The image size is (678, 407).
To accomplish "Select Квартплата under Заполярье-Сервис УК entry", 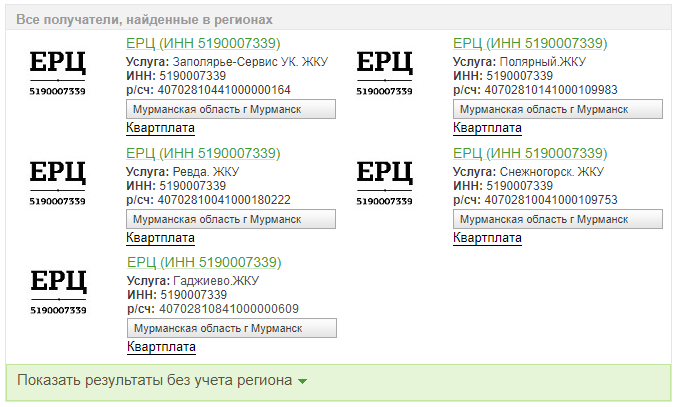I will [160, 128].
